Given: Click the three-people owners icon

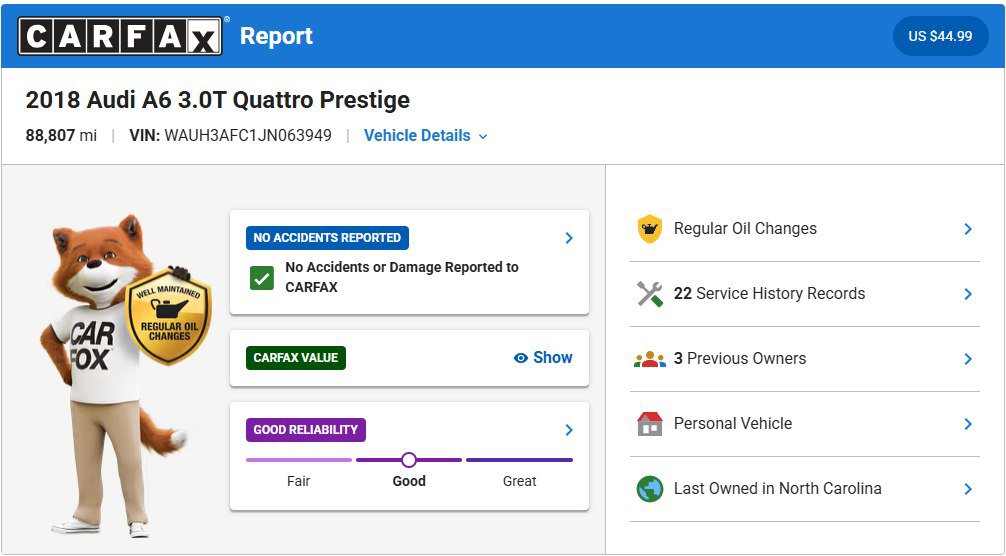Looking at the screenshot, I should tap(650, 359).
